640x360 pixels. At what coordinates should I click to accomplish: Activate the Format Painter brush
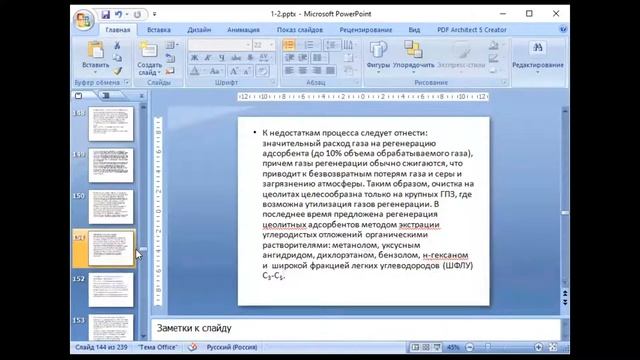118,71
